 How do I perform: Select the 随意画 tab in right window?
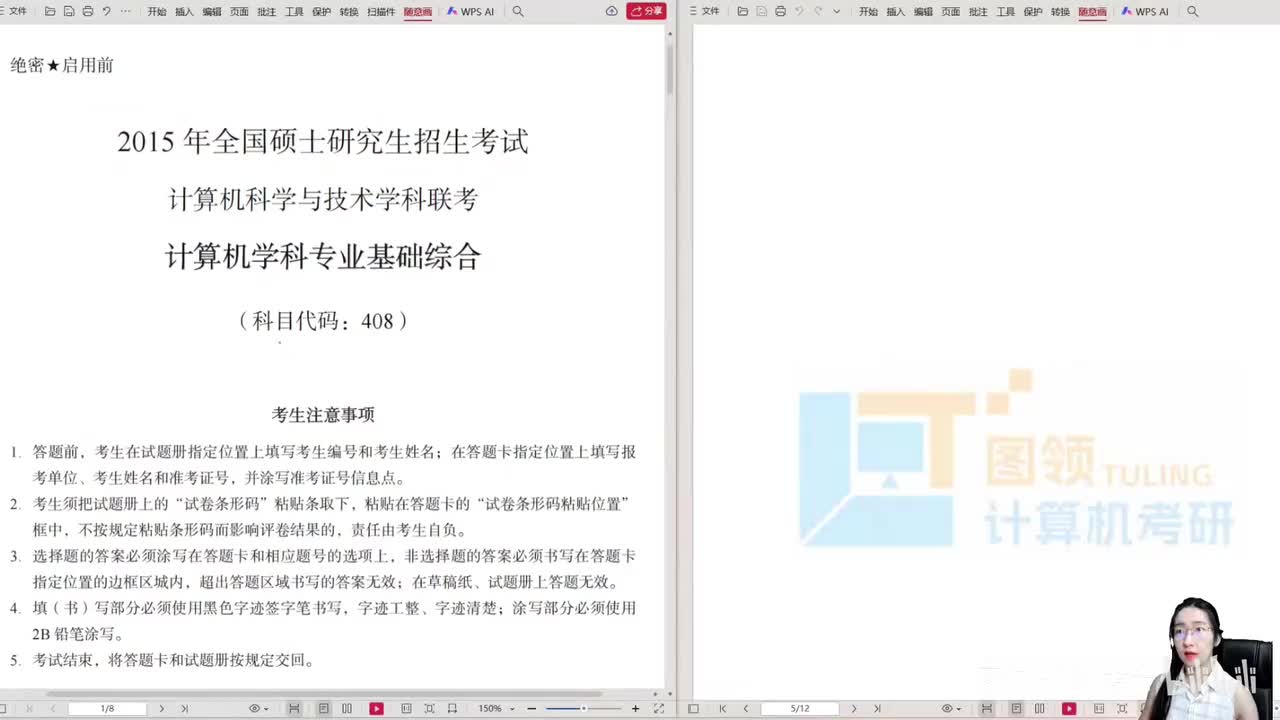1092,12
